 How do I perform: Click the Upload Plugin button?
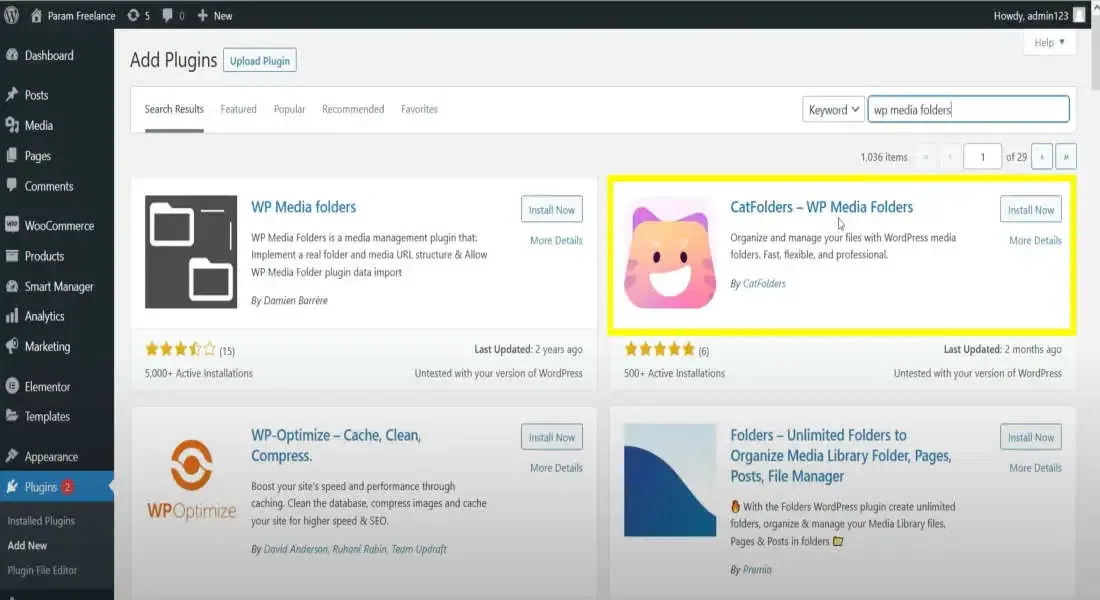coord(260,60)
